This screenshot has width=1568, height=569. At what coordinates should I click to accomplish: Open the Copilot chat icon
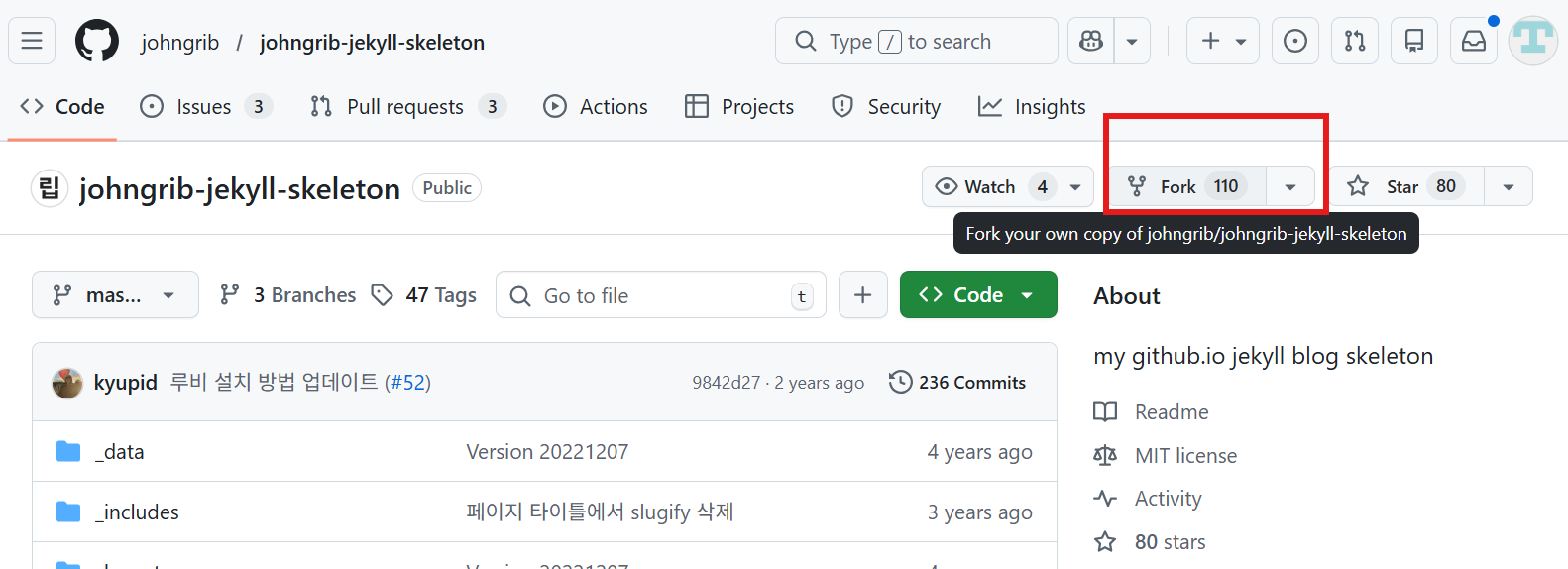(1091, 41)
